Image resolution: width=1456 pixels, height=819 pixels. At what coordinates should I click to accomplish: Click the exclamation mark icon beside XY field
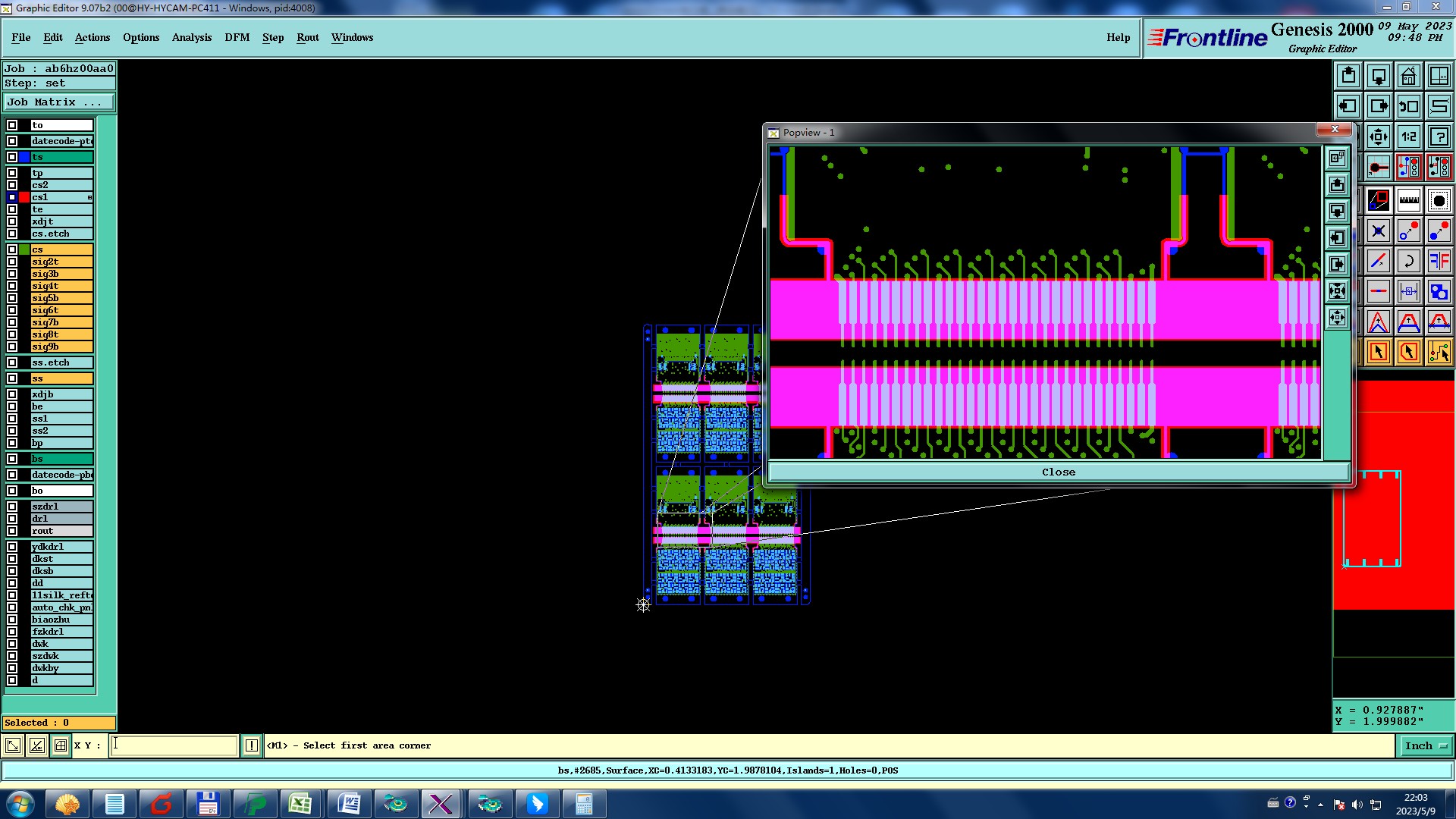coord(252,745)
